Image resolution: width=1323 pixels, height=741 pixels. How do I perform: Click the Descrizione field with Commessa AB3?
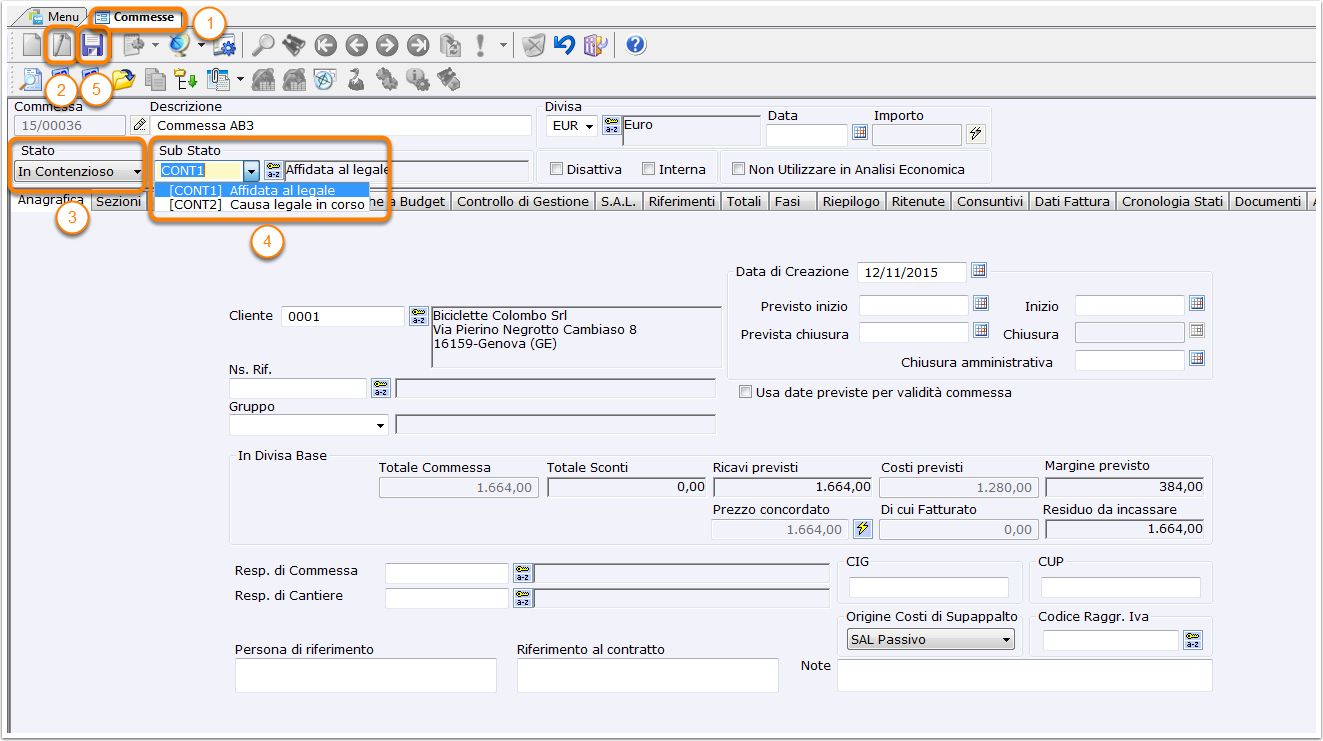[341, 125]
